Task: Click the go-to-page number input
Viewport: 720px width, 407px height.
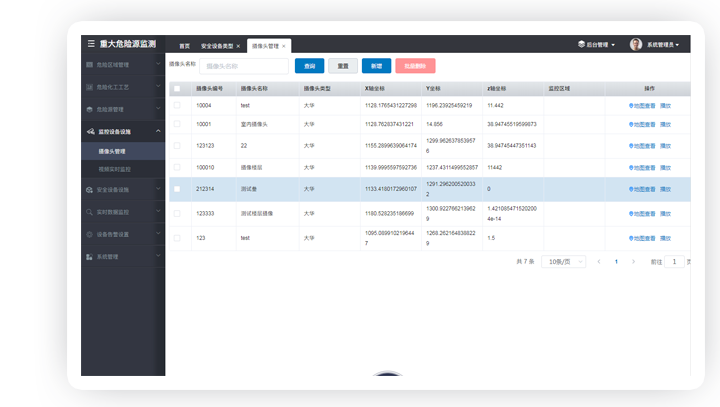Action: click(675, 261)
